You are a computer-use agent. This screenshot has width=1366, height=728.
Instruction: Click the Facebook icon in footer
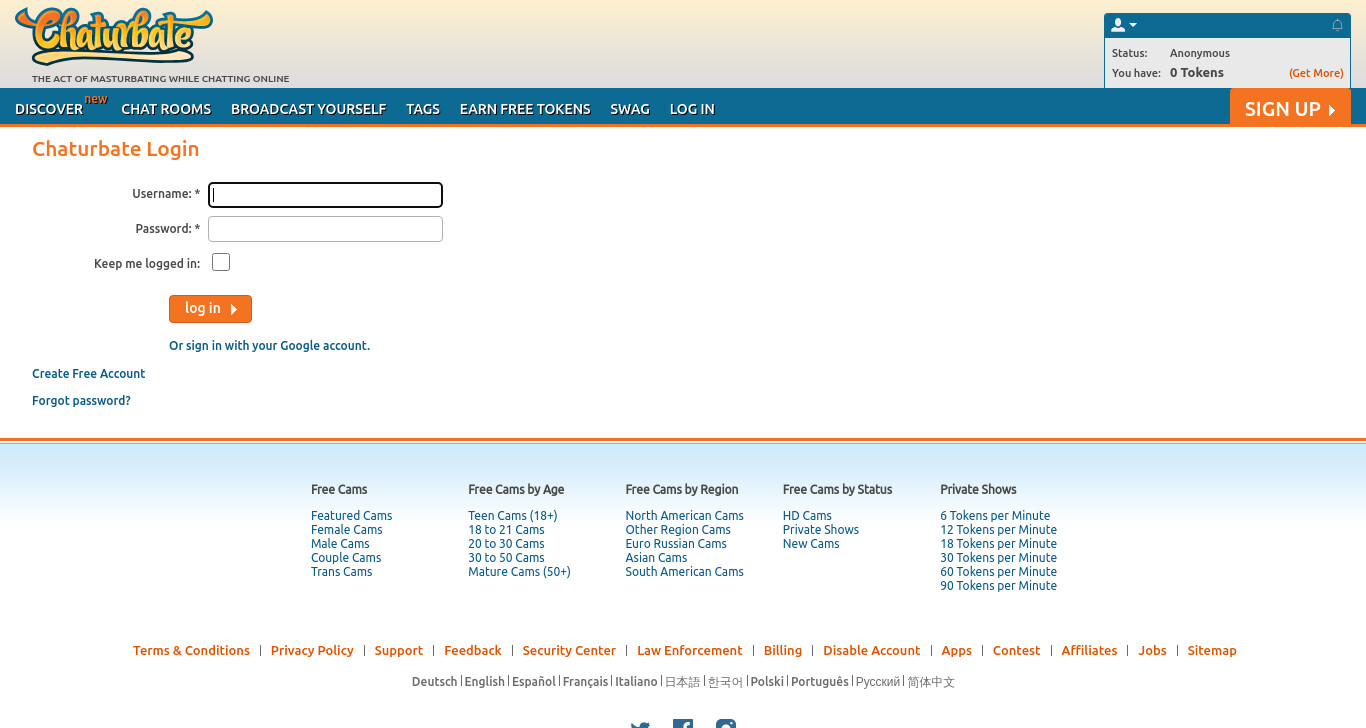pos(683,724)
